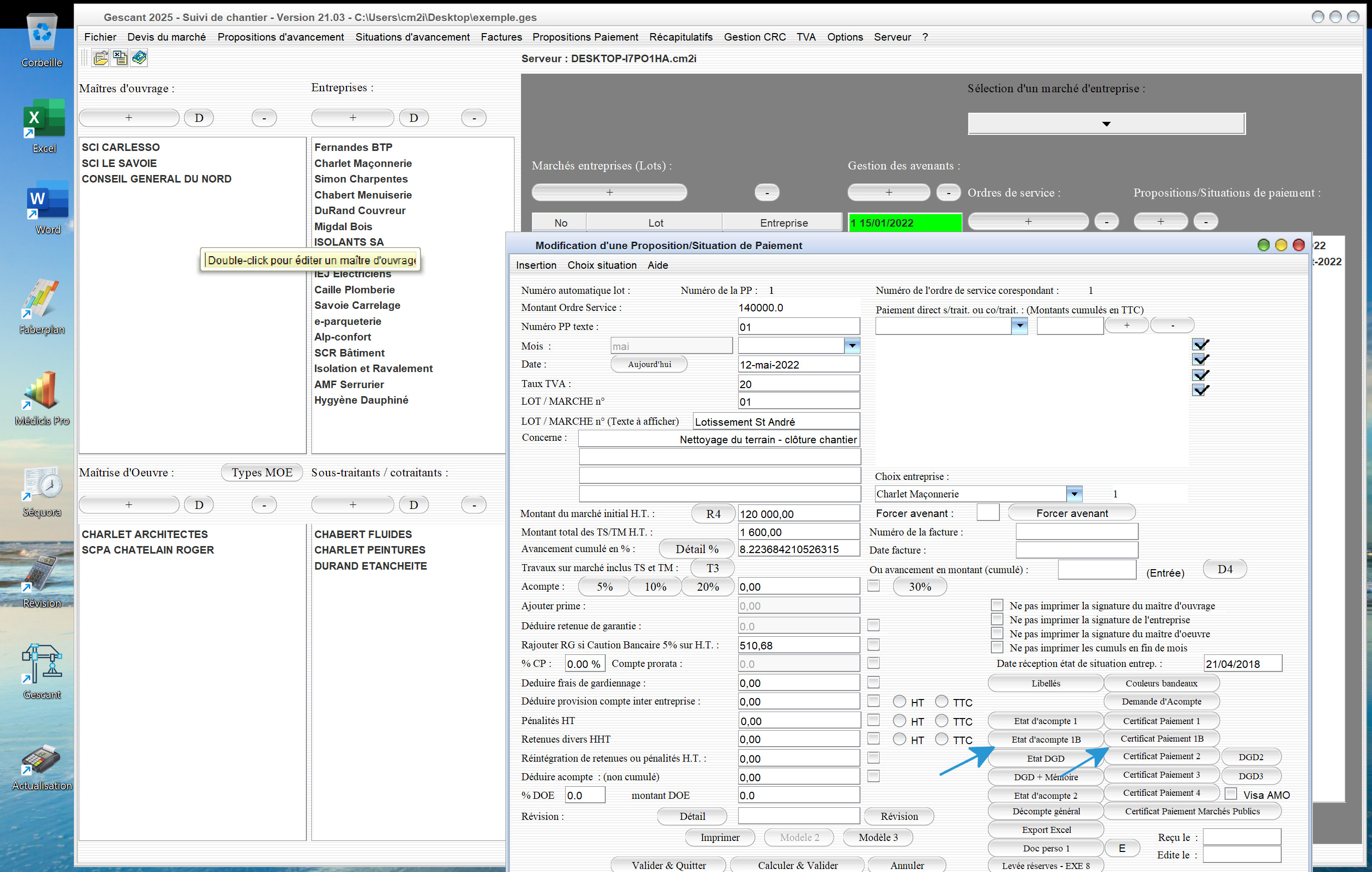
Task: Click the first checkmark icon beside paiement direct list
Action: pos(1200,344)
